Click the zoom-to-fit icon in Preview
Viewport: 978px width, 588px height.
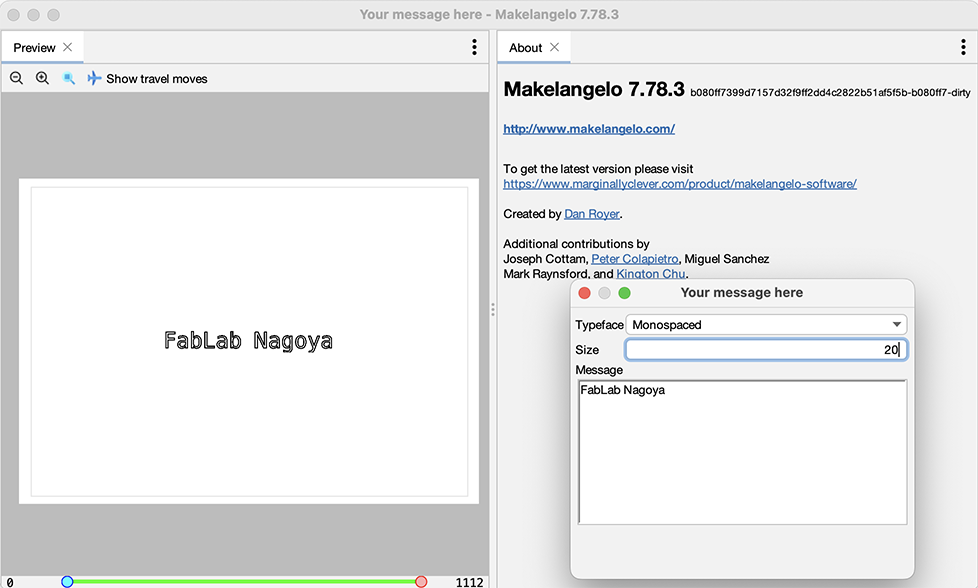[69, 79]
